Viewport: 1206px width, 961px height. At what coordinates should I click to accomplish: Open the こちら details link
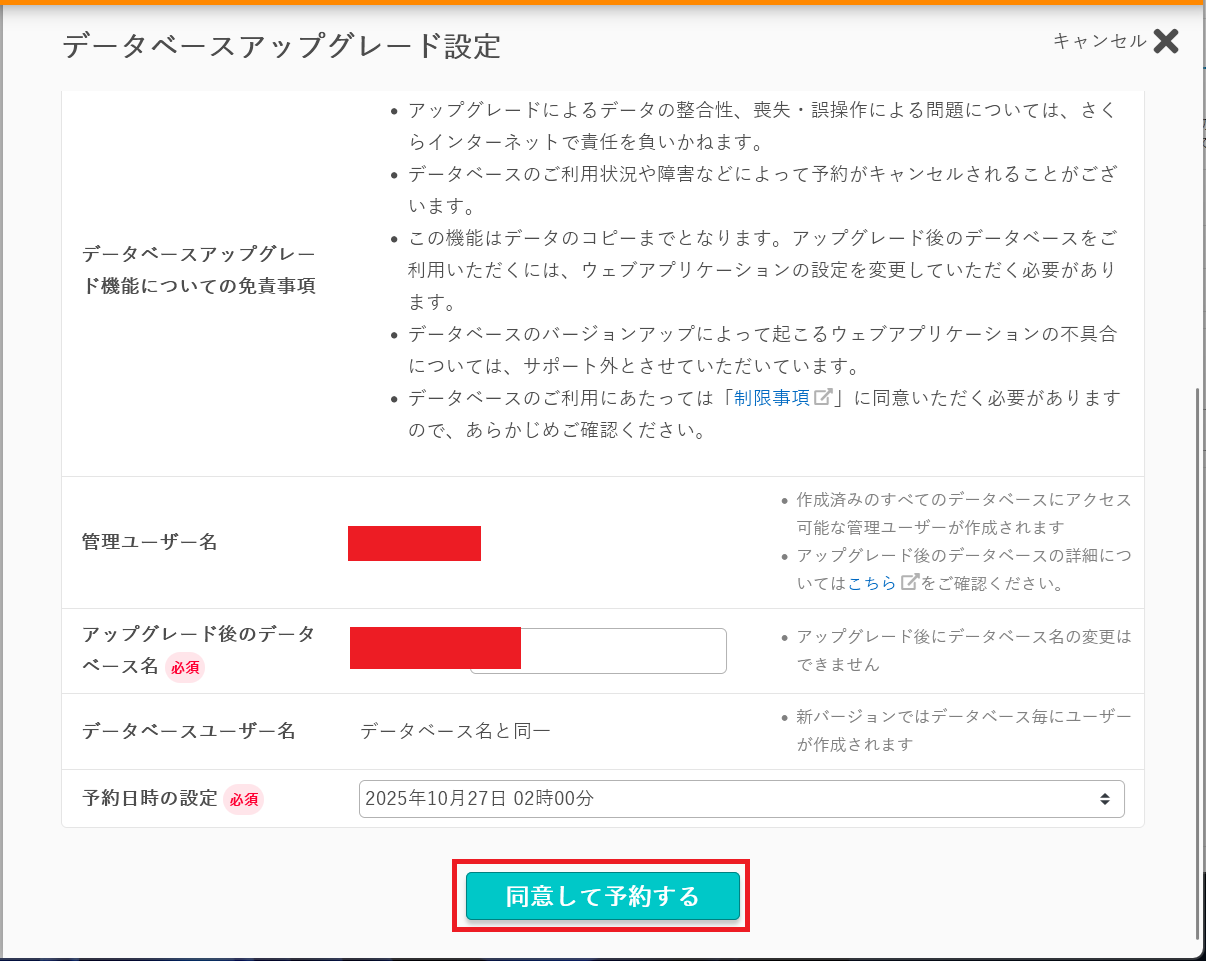pyautogui.click(x=872, y=583)
